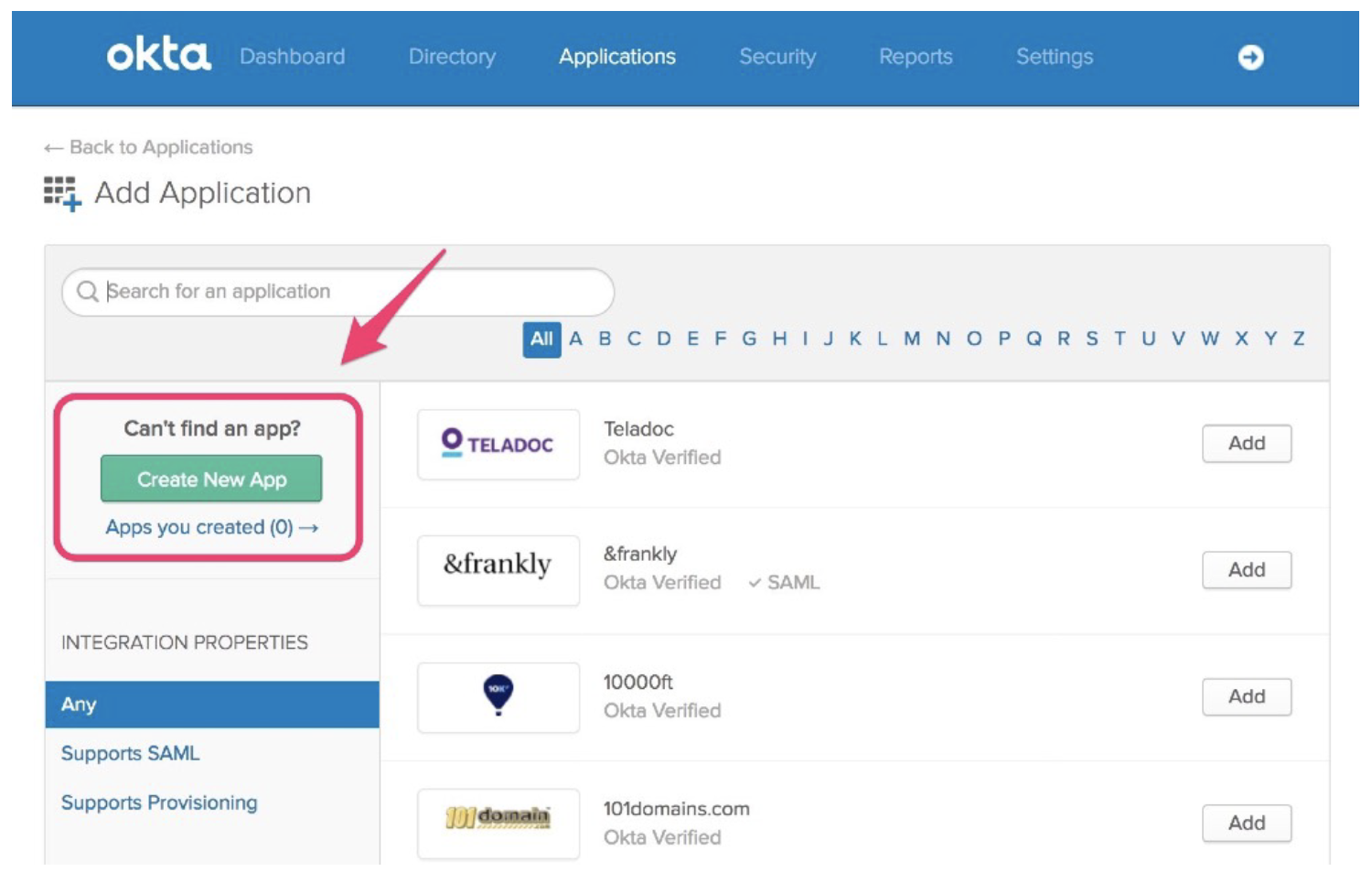Add the 101domains.com application
Screen dimensions: 1372x893
pyautogui.click(x=1247, y=823)
